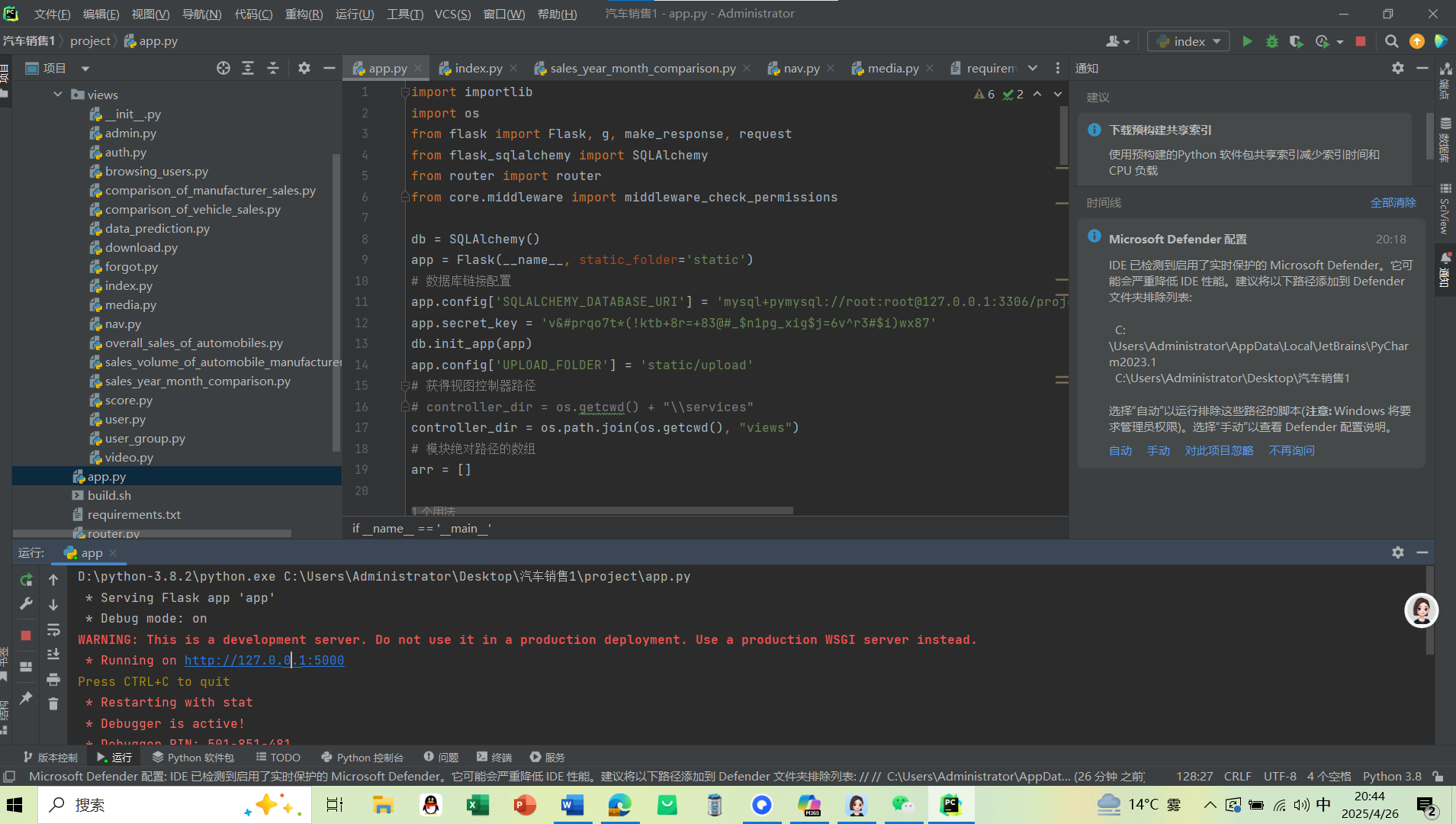Open the IDE update arrow icon
This screenshot has height=824, width=1456.
pos(1416,41)
